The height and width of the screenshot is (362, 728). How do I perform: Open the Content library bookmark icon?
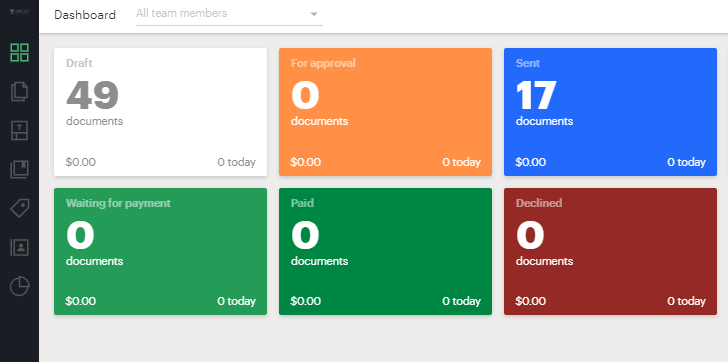[x=20, y=169]
